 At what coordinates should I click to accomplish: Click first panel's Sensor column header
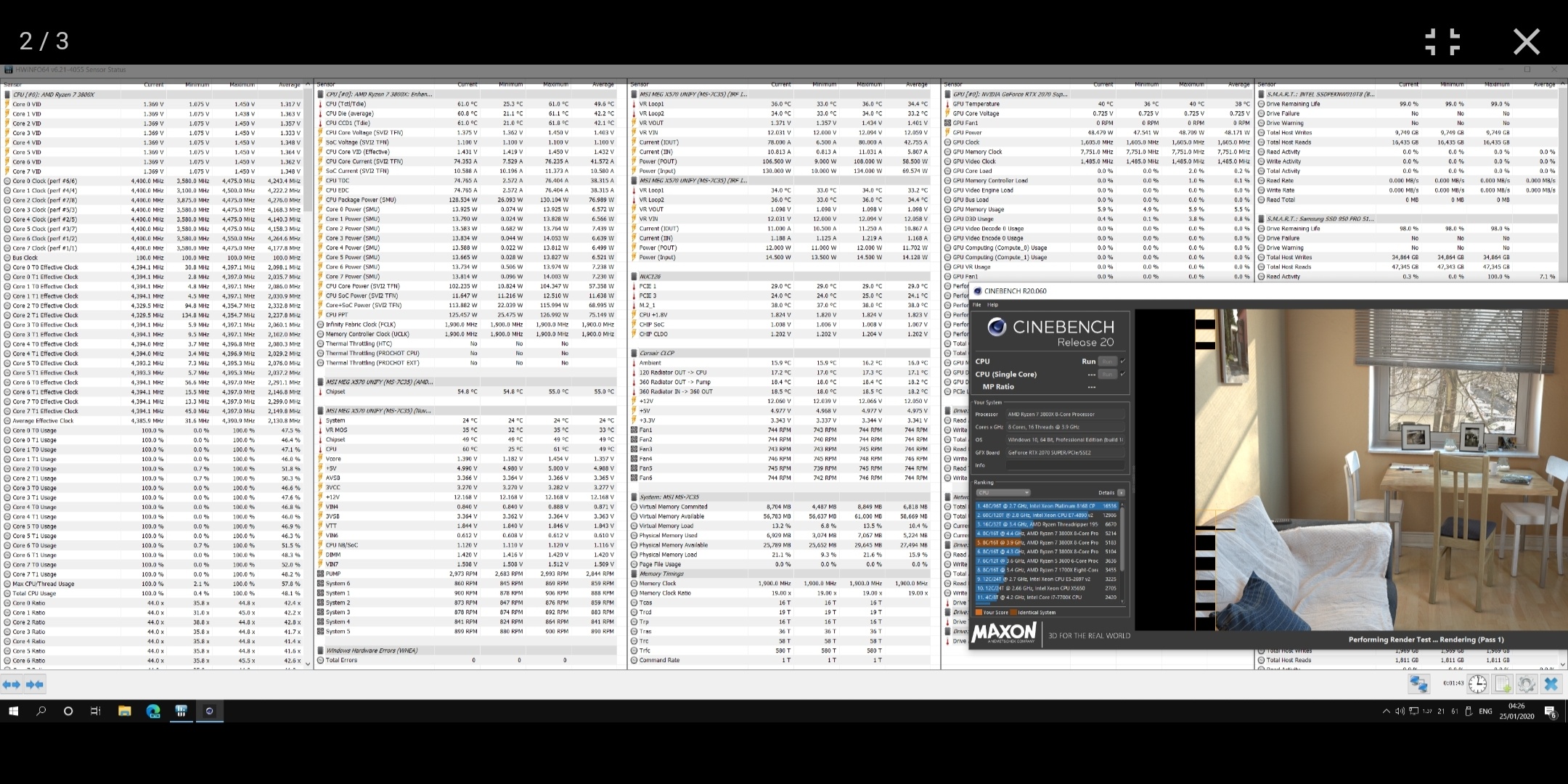pyautogui.click(x=61, y=85)
